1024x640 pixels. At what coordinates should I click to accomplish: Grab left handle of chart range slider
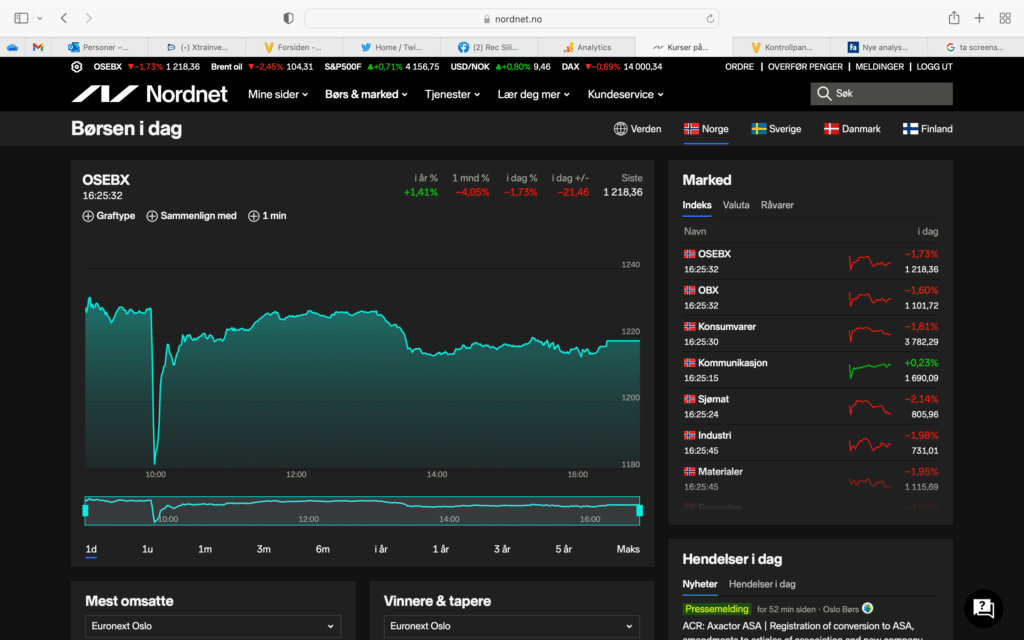pos(85,510)
